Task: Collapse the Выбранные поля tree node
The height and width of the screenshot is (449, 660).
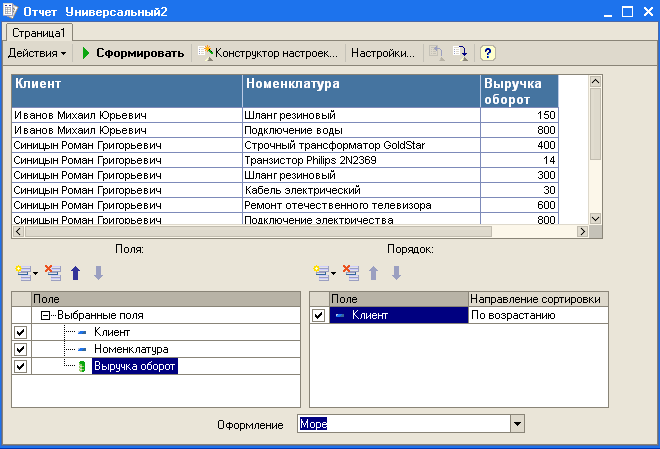Action: [46, 315]
